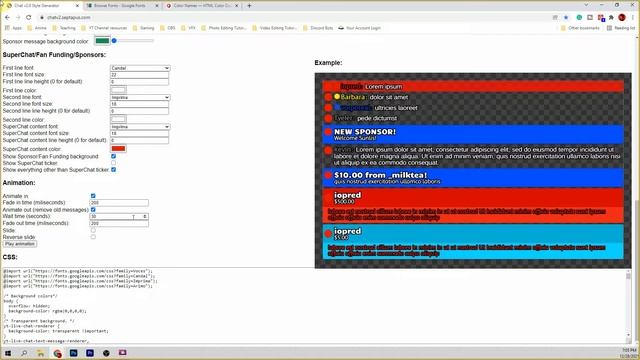
Task: Click the Wait time spinner arrows
Action: 145,216
